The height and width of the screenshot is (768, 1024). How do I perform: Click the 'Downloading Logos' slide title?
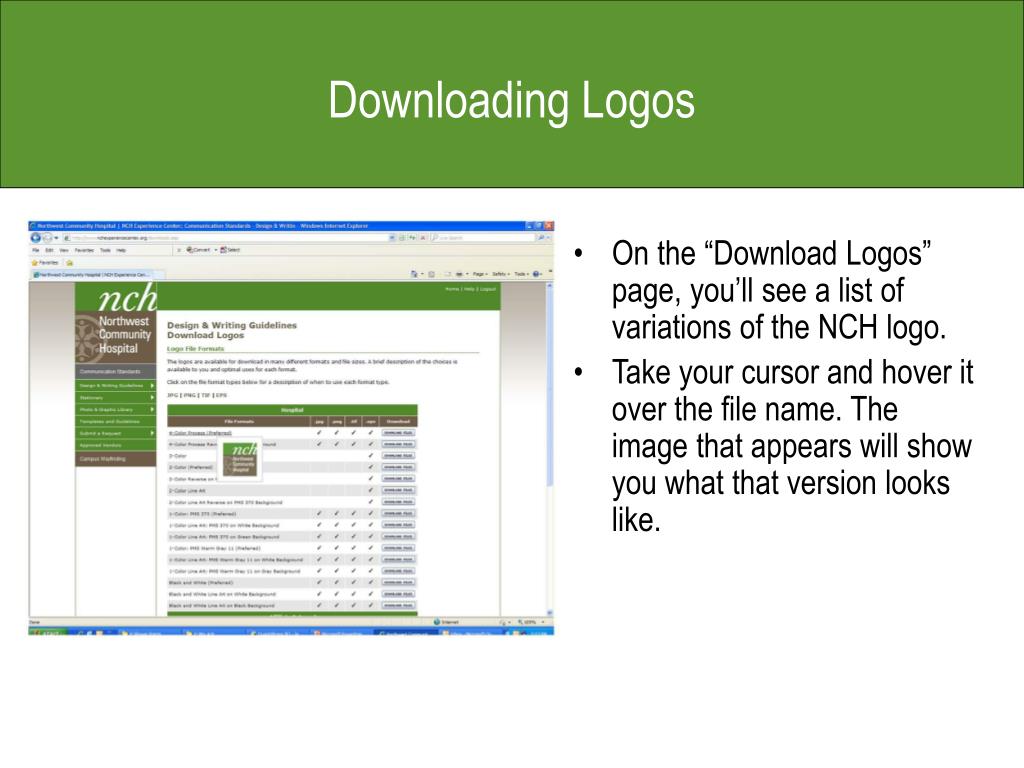pos(511,101)
